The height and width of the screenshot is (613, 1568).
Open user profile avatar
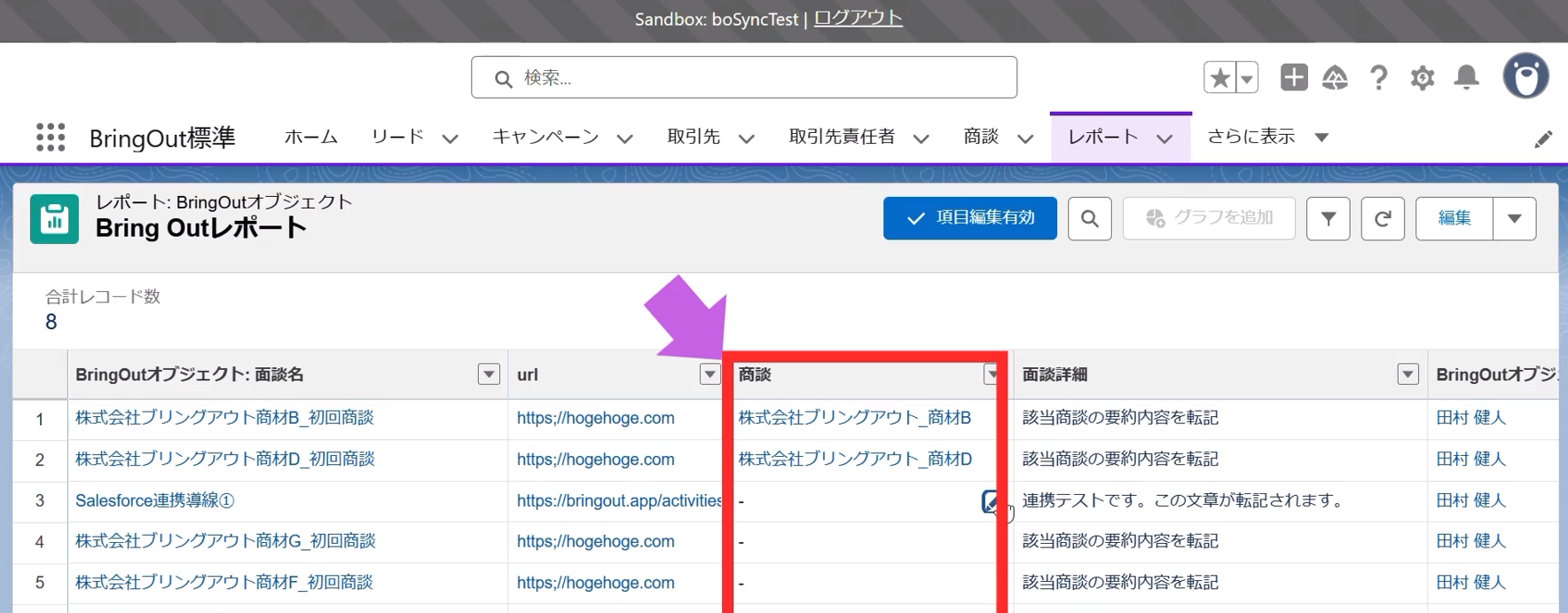pyautogui.click(x=1525, y=76)
